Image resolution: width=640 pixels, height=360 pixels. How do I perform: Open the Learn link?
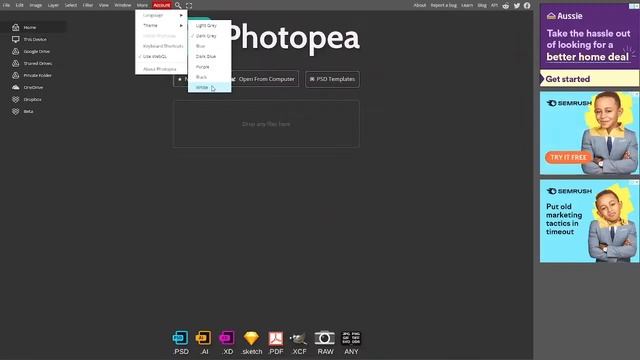click(467, 5)
